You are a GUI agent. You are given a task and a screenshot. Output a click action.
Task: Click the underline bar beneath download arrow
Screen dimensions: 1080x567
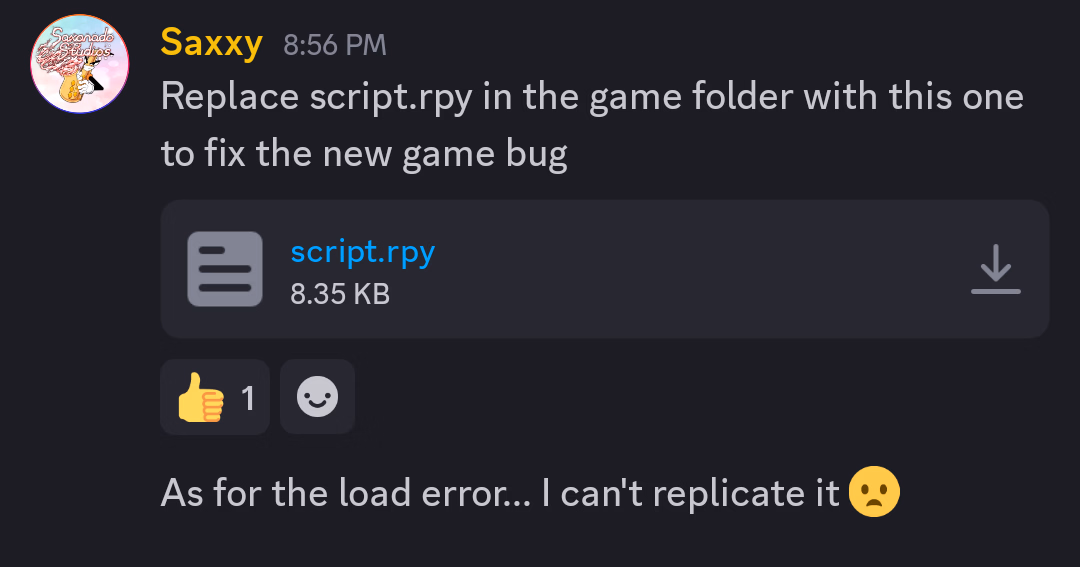point(995,291)
